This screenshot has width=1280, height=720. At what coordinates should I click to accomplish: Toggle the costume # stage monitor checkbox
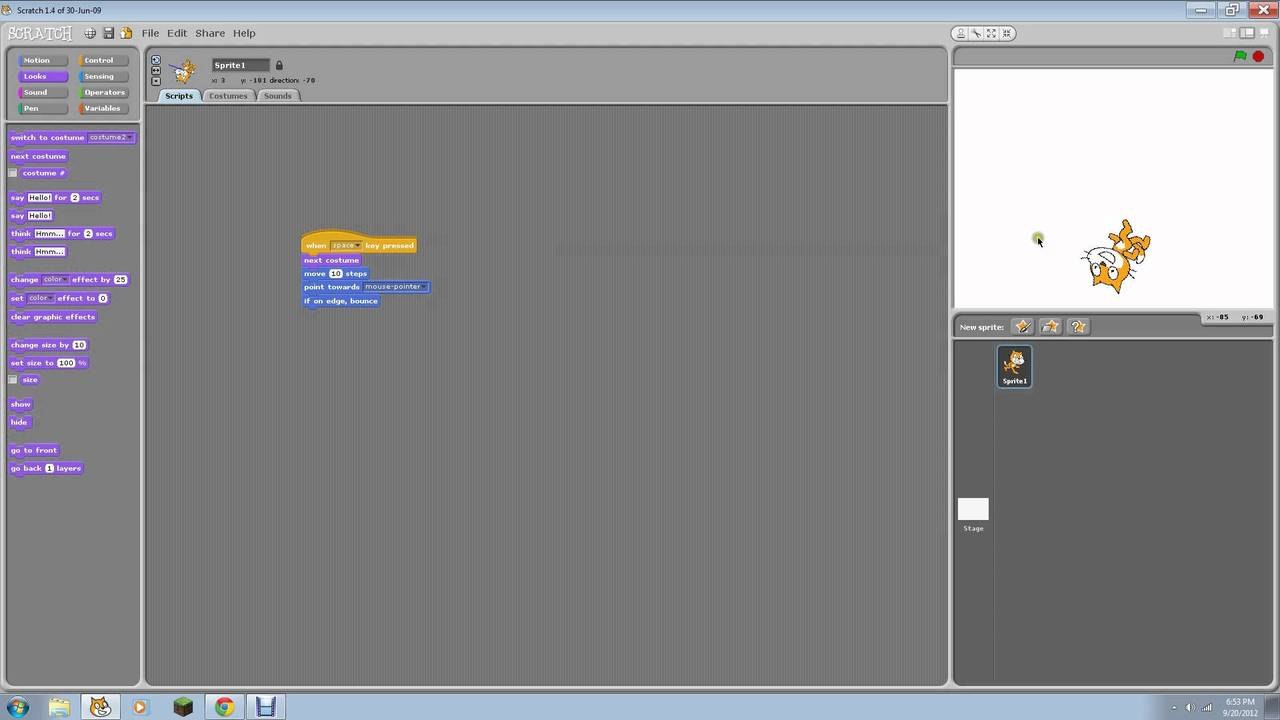(x=13, y=173)
